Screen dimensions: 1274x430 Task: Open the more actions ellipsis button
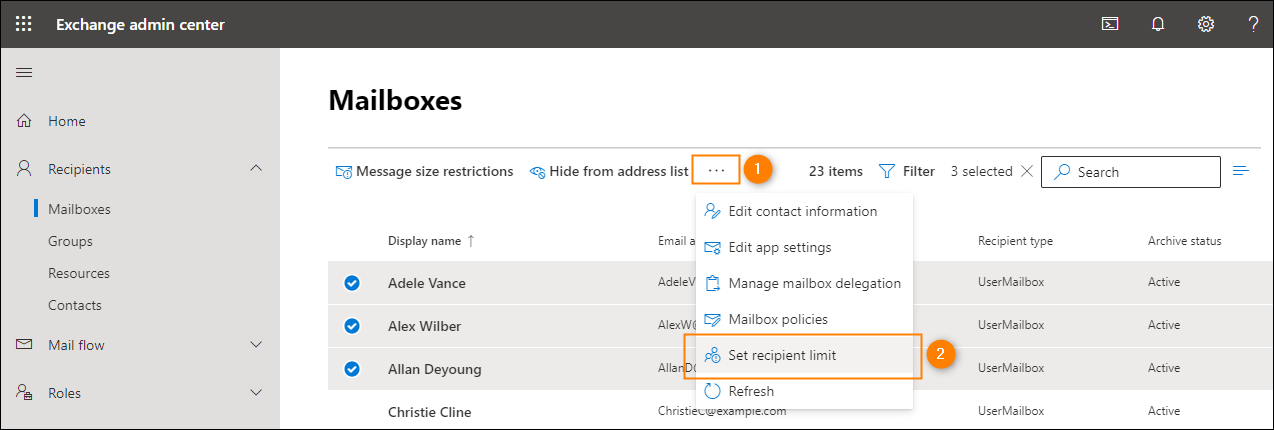[x=716, y=170]
